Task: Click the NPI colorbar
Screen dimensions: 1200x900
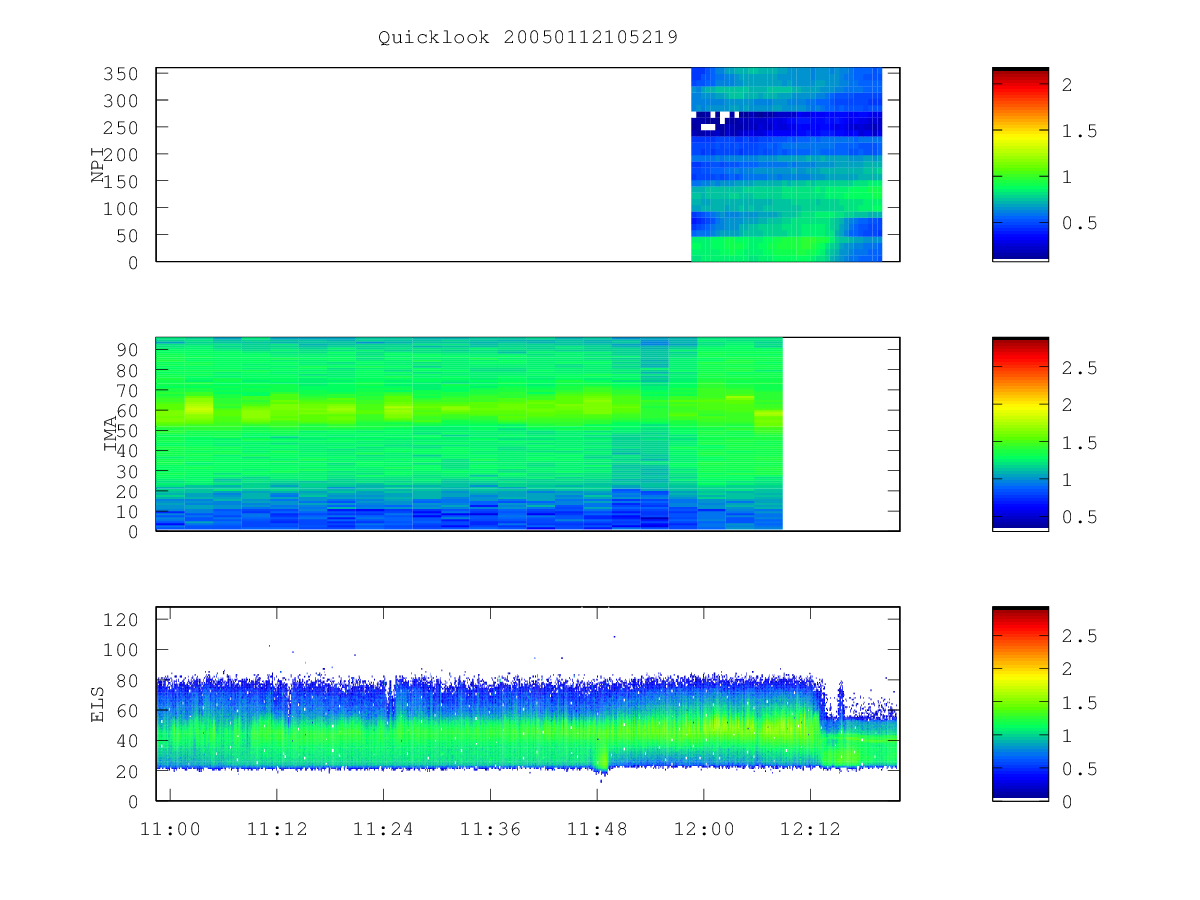Action: [1020, 165]
